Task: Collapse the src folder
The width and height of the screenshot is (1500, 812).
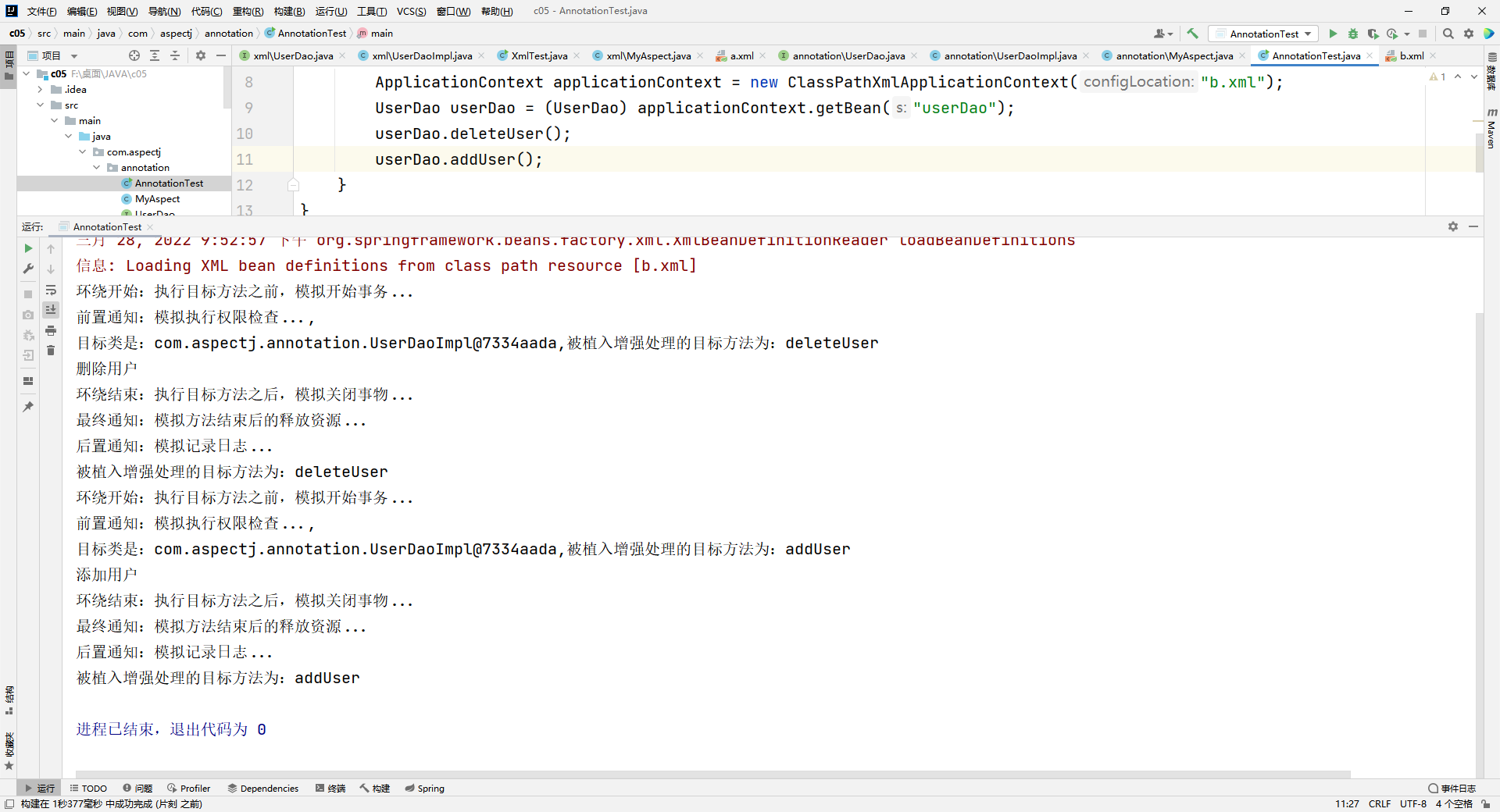Action: pos(41,105)
